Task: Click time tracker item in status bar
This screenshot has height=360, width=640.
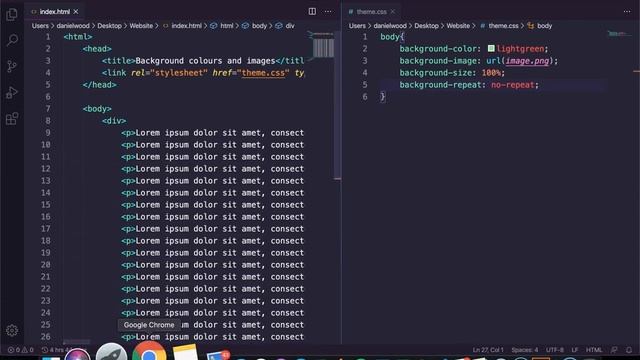Action: 57,350
